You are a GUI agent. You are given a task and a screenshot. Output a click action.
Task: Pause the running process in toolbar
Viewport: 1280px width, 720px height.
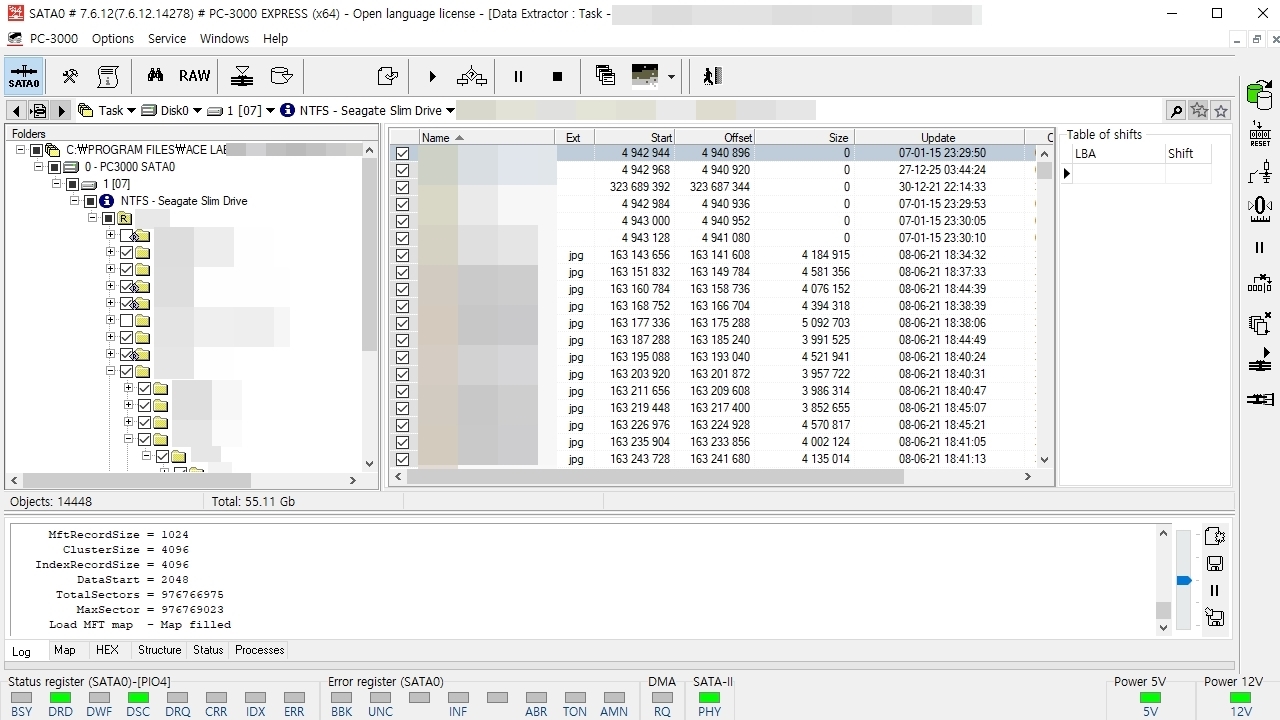(518, 76)
